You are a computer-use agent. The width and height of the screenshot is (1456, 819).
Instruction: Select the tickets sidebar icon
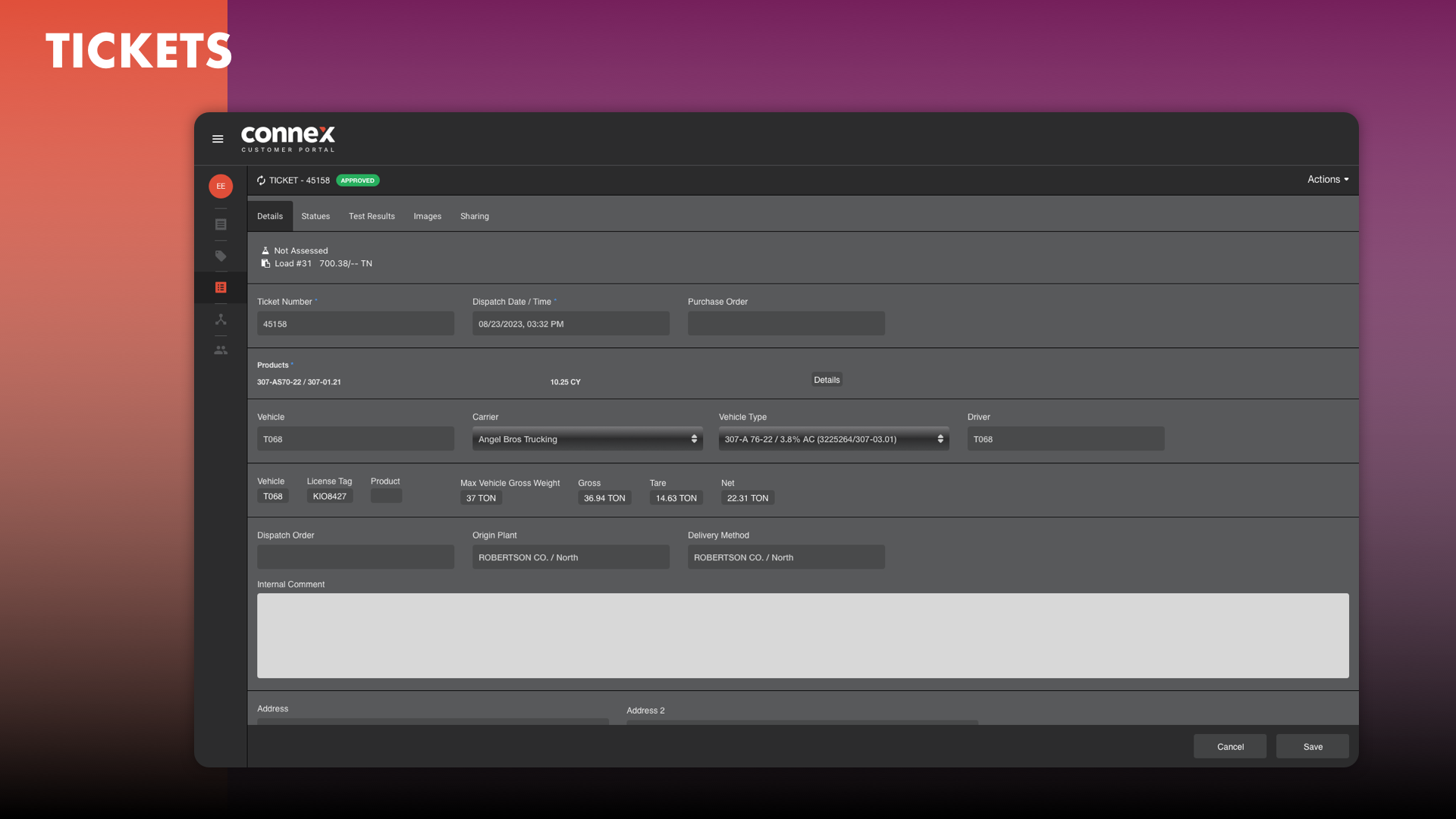(x=221, y=287)
